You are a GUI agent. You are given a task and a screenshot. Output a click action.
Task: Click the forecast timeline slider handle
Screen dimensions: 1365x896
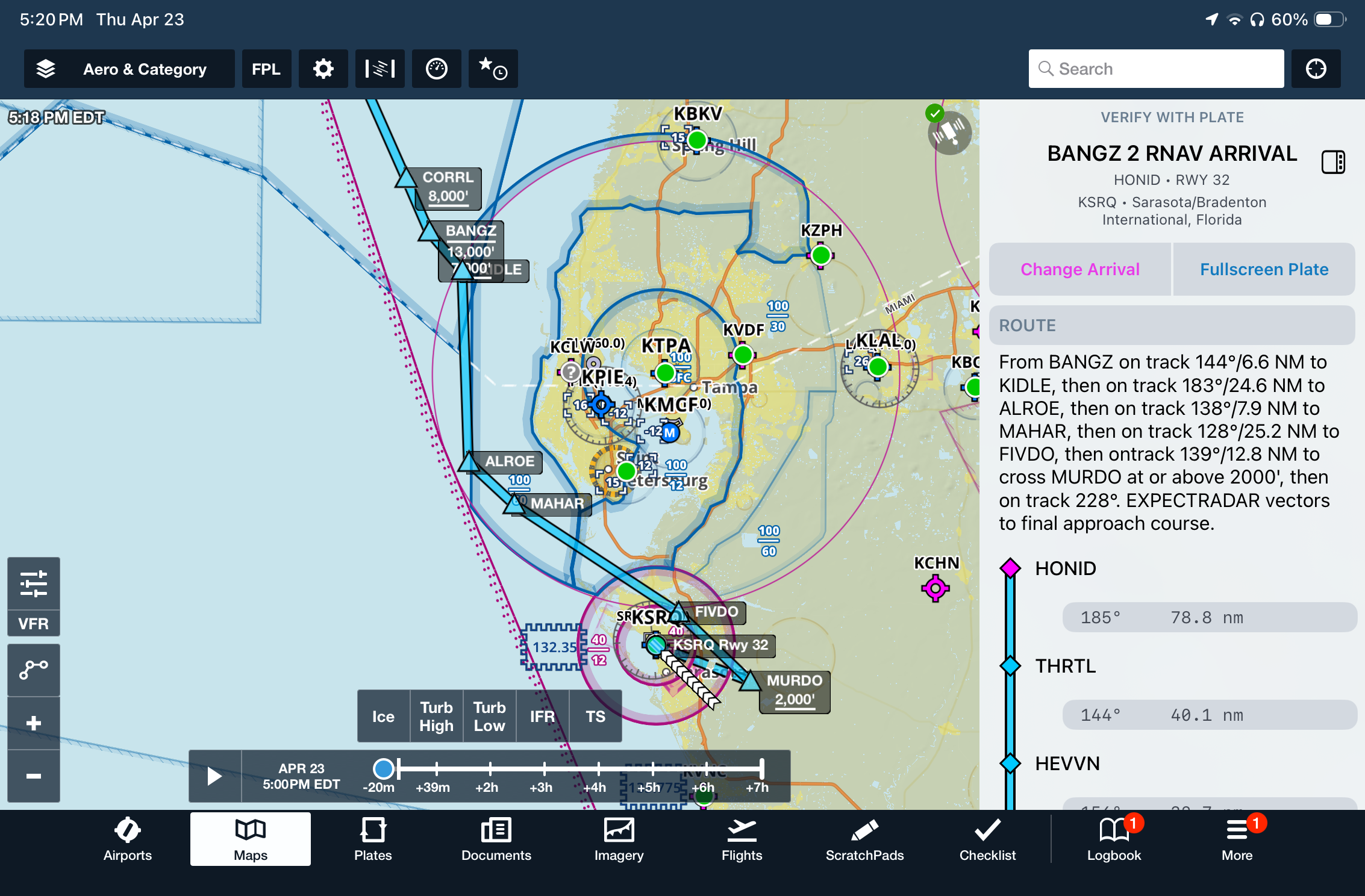384,768
